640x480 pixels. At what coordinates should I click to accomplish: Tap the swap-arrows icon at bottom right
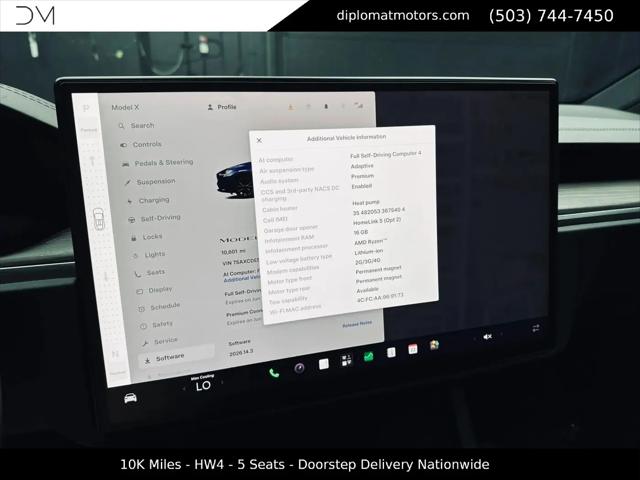pos(536,329)
